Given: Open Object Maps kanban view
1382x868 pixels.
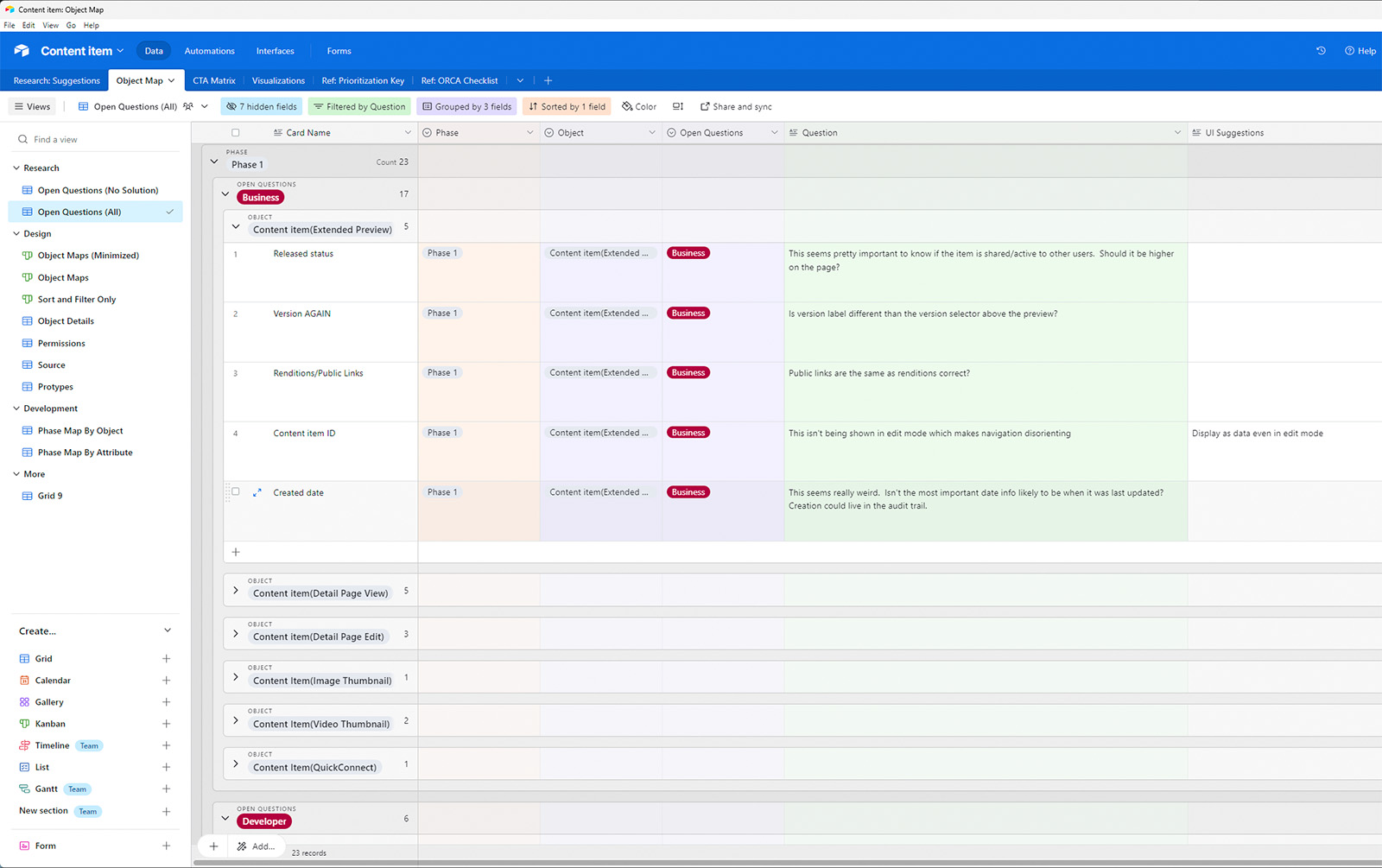Looking at the screenshot, I should pos(63,277).
